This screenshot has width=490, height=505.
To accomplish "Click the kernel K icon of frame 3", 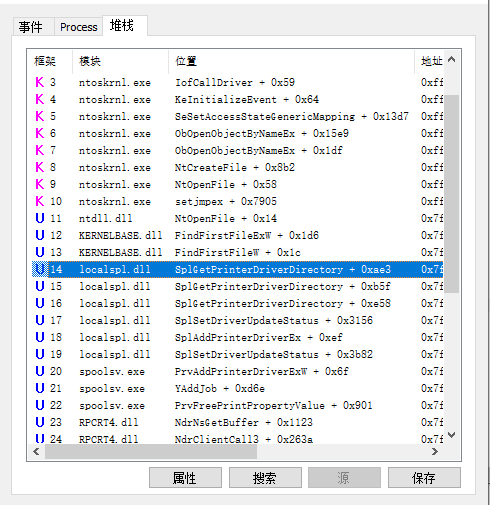I will (40, 82).
